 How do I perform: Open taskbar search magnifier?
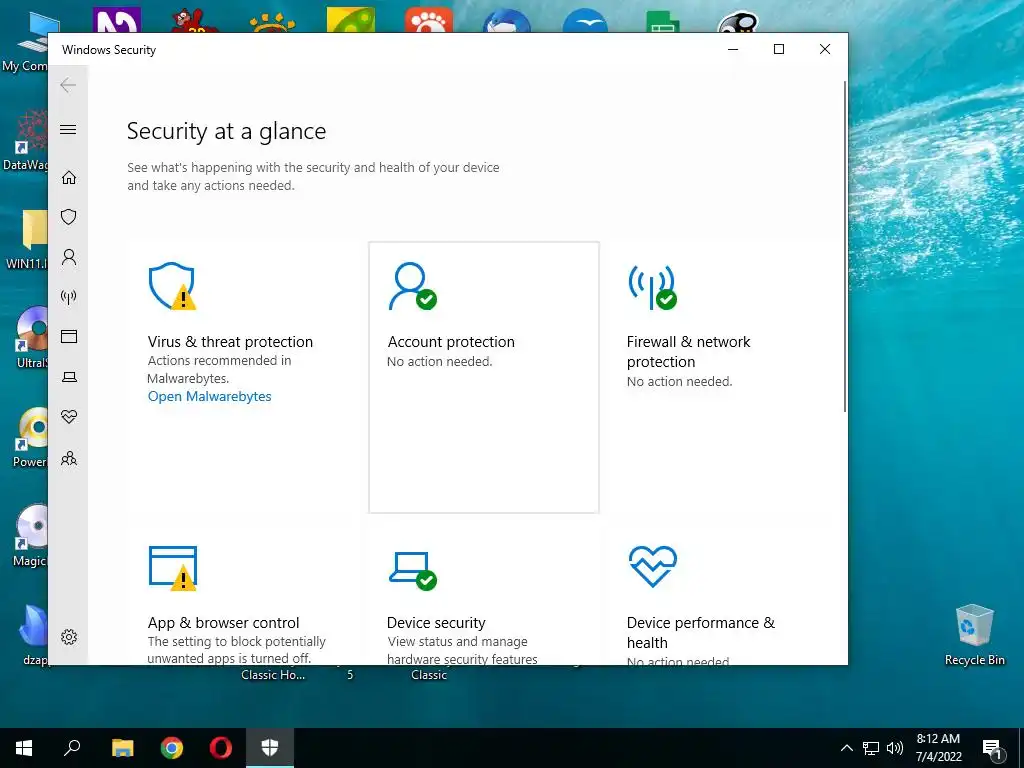tap(72, 748)
